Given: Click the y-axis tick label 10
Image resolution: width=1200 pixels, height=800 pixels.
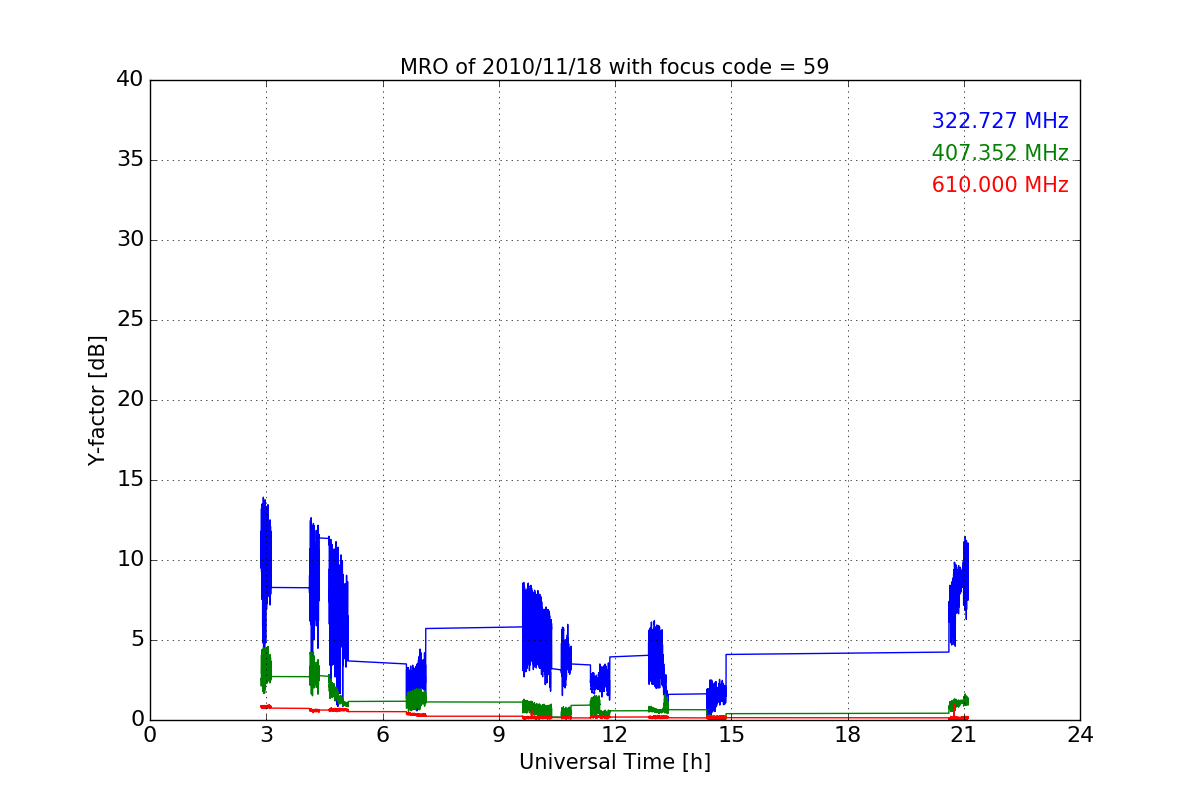Looking at the screenshot, I should pos(130,560).
